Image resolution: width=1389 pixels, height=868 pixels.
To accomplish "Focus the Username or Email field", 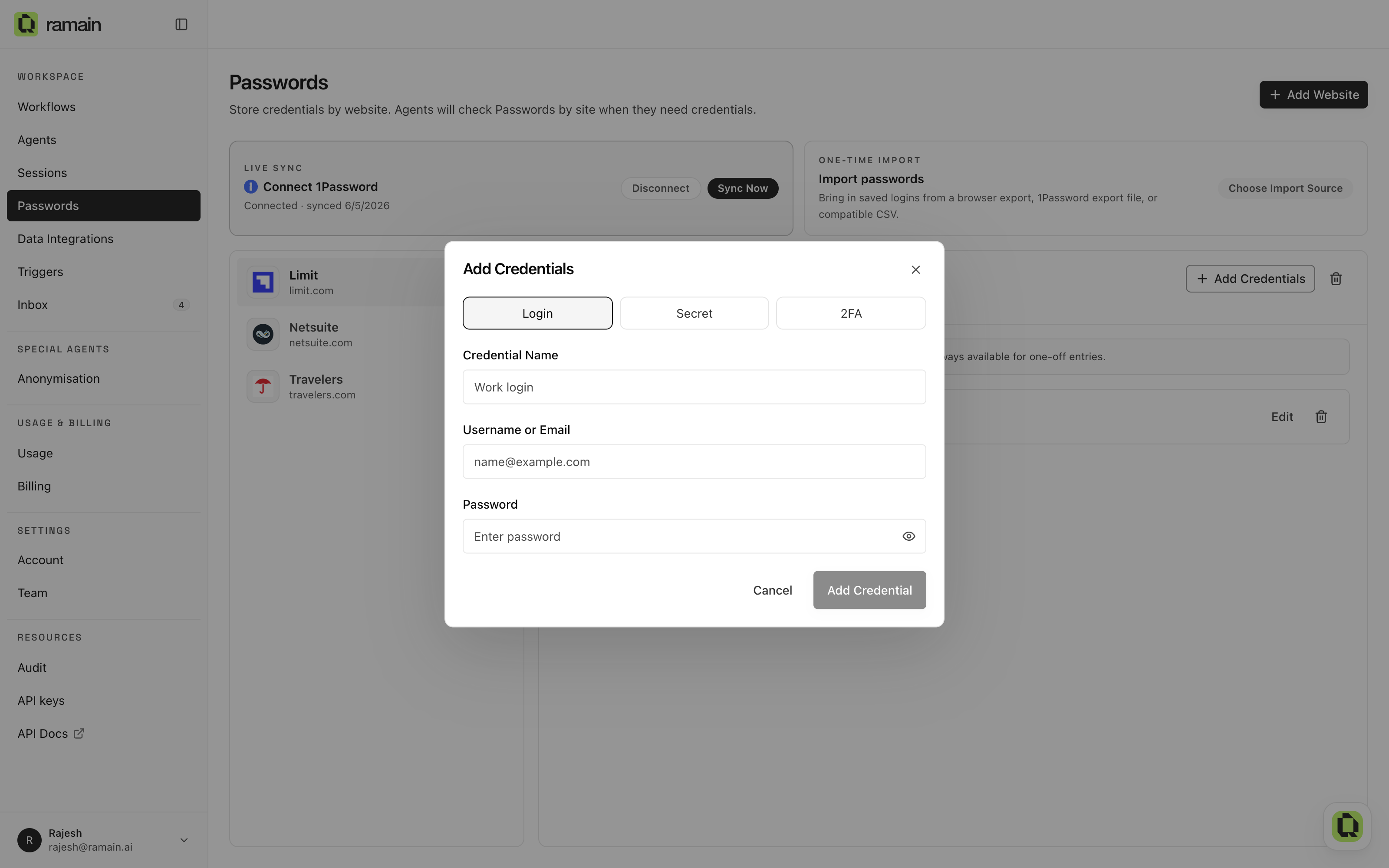I will click(x=694, y=461).
